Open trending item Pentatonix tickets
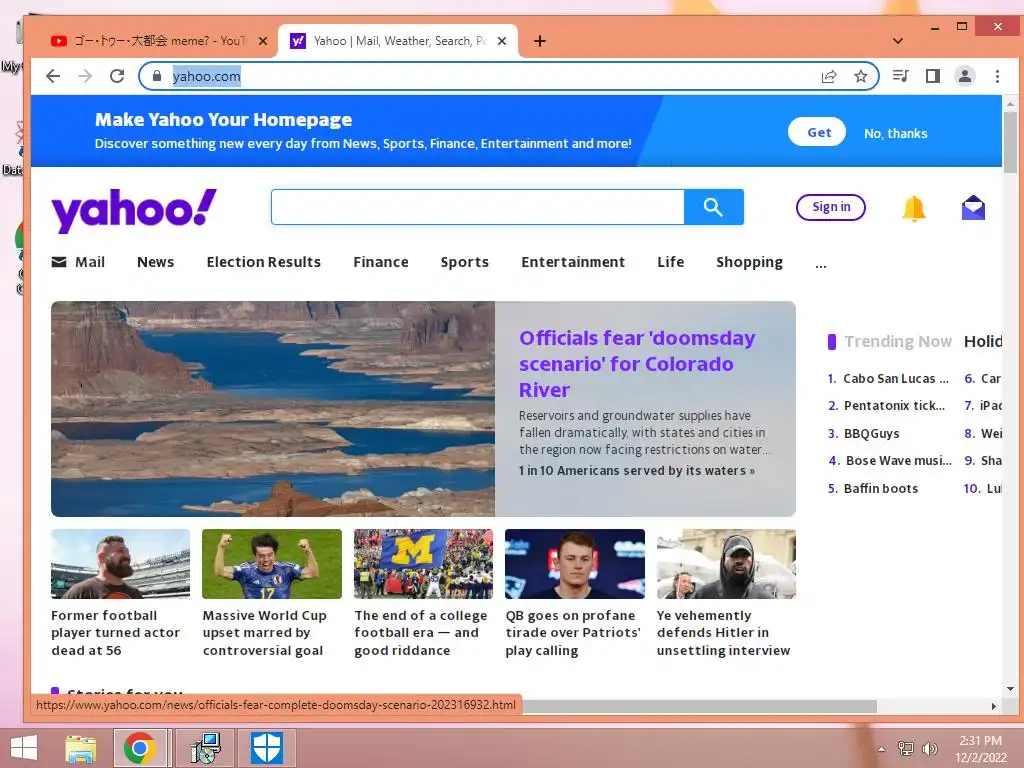The width and height of the screenshot is (1024, 768). (x=894, y=406)
